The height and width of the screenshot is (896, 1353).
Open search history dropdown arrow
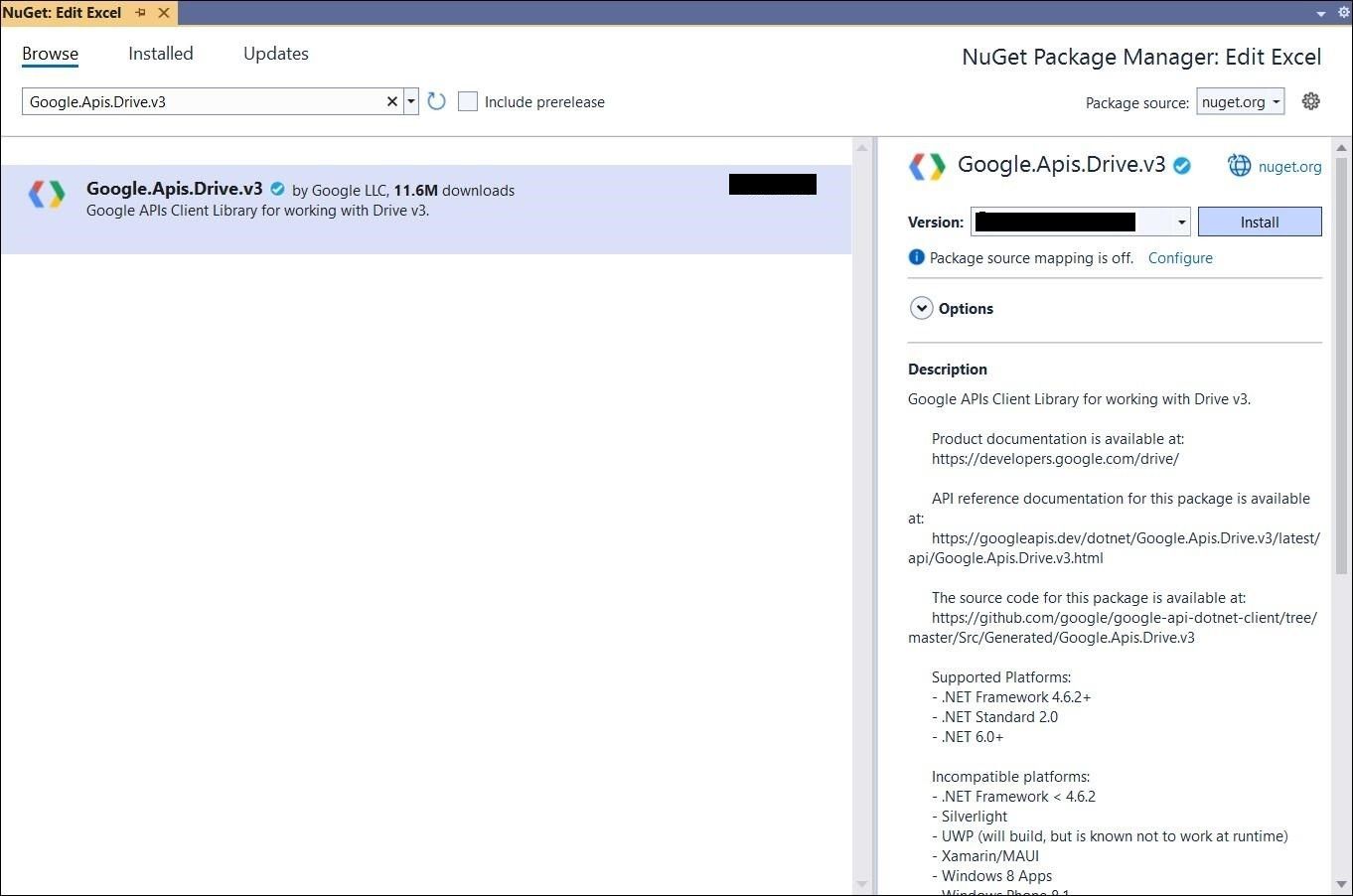click(x=410, y=101)
